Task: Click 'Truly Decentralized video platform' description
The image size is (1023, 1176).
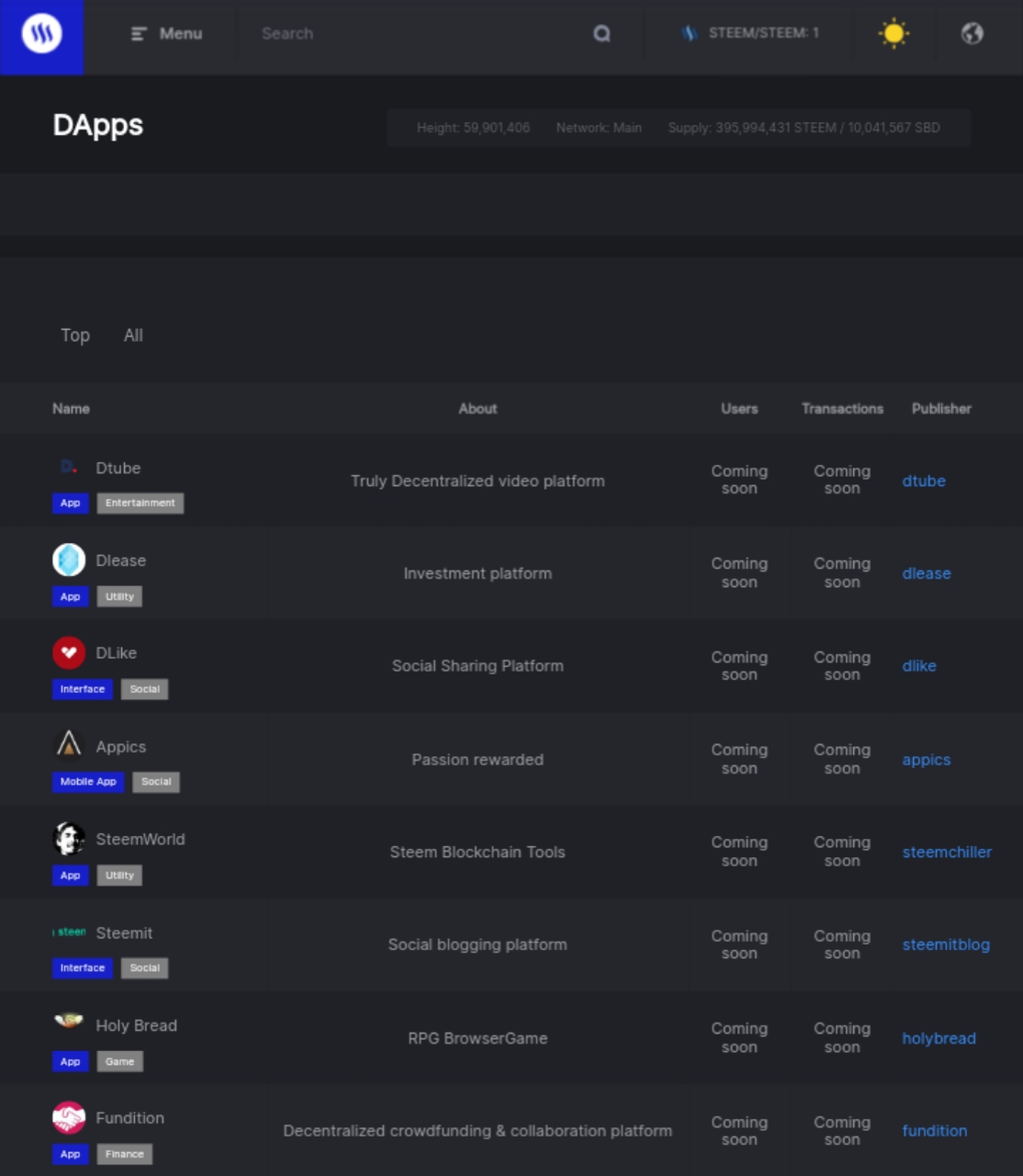Action: point(478,481)
